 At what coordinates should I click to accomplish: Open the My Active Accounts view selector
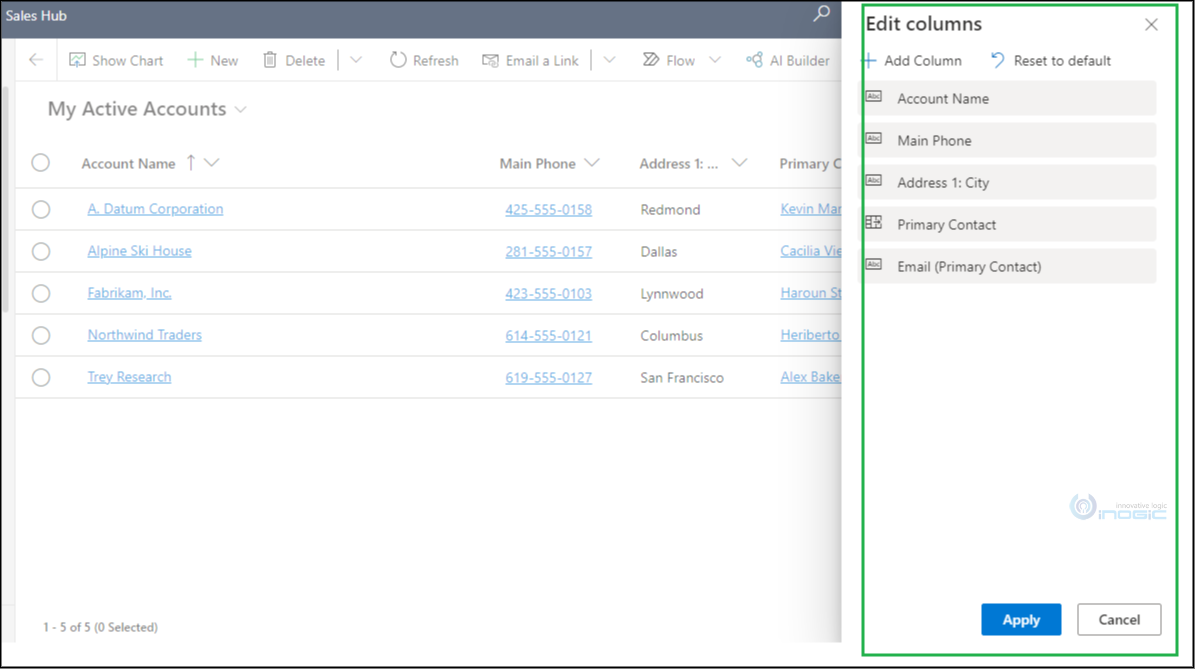pos(147,109)
